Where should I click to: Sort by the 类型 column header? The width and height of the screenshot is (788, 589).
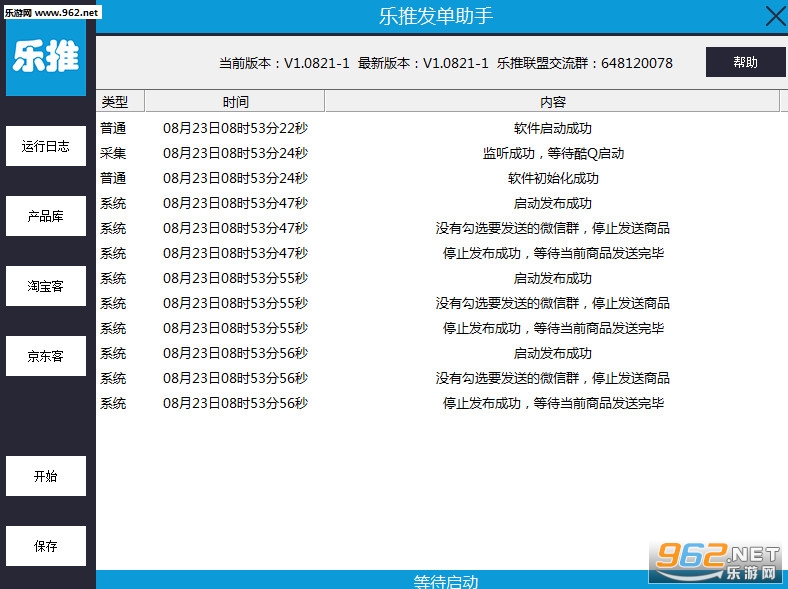click(x=120, y=102)
